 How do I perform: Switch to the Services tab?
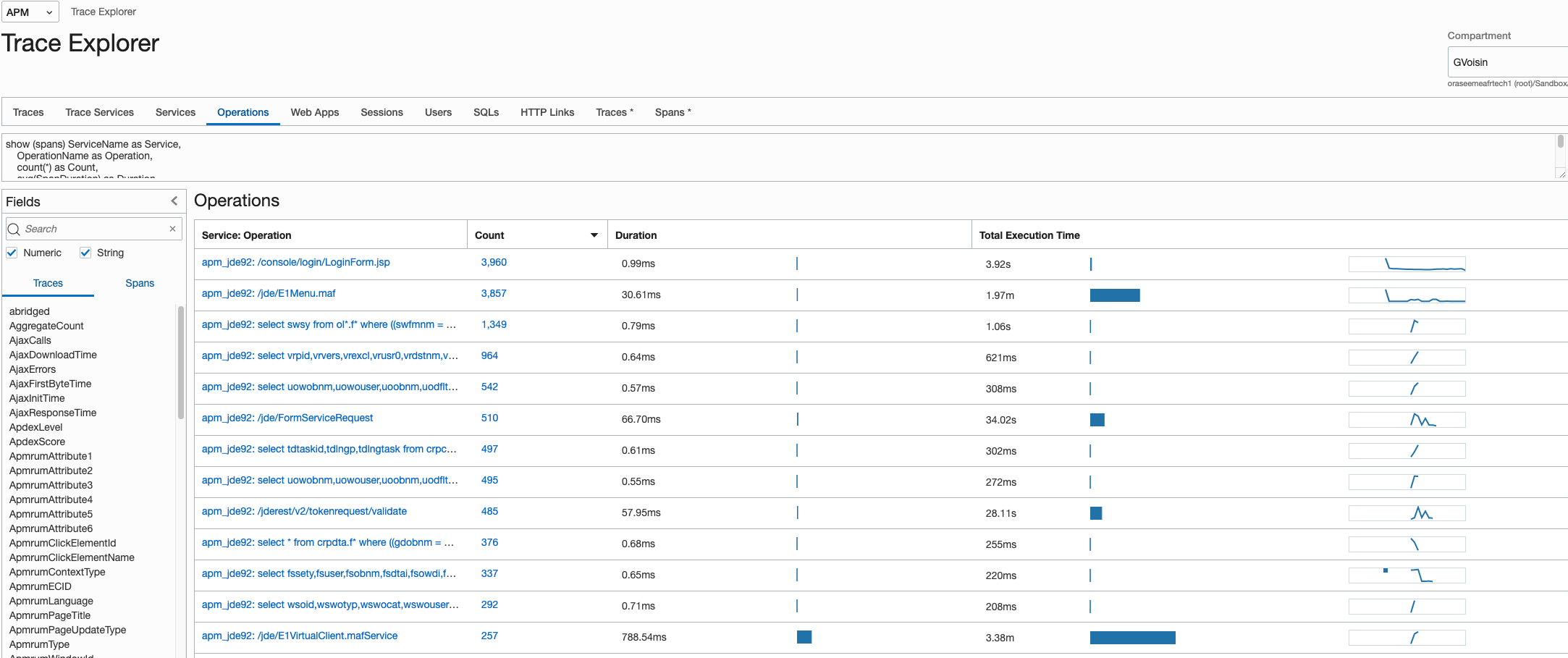coord(175,112)
